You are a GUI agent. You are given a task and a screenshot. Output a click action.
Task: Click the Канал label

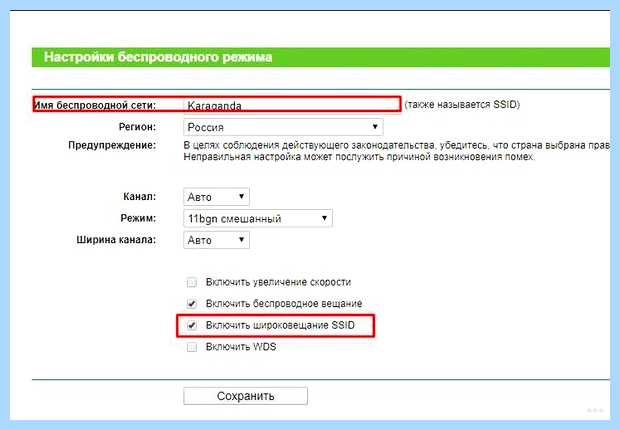(x=140, y=197)
